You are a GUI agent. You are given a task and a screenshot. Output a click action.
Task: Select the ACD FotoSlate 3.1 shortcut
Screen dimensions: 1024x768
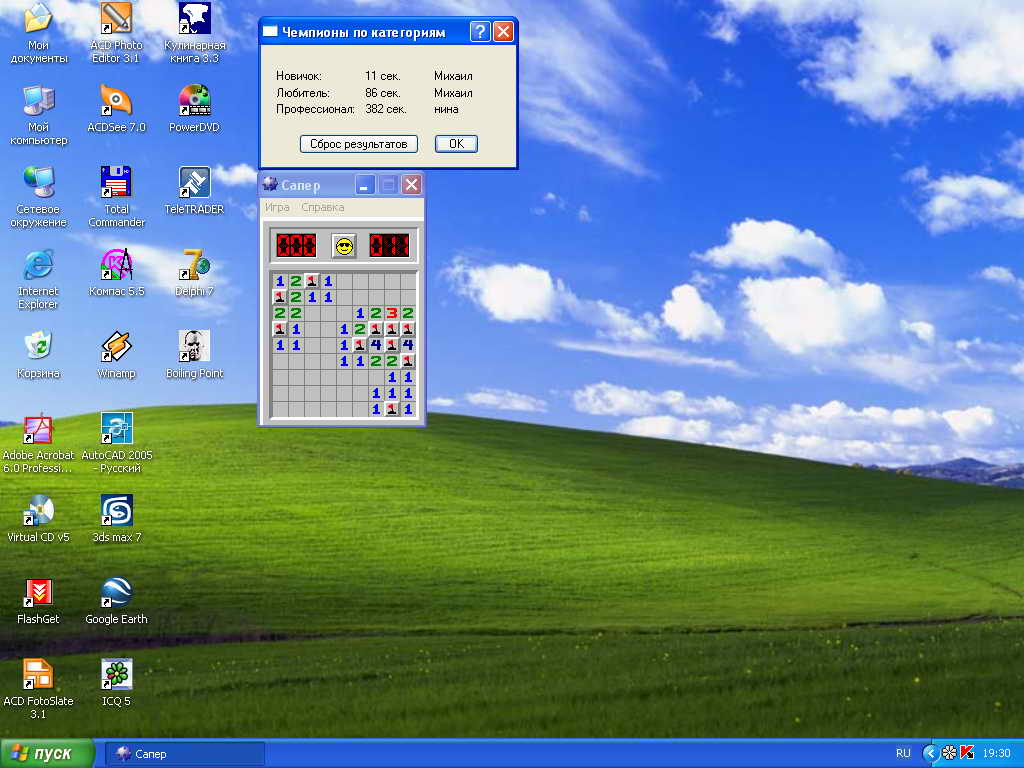click(x=39, y=690)
